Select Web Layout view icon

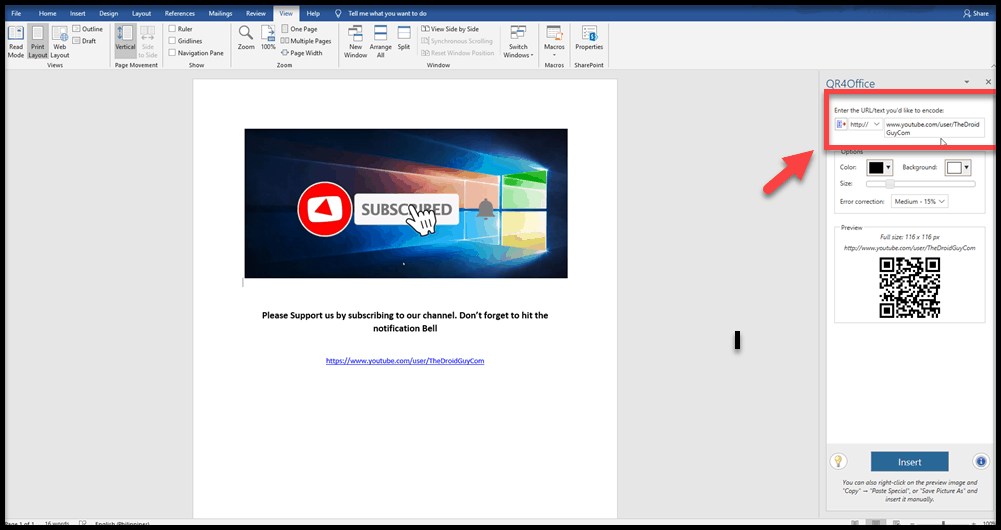[x=60, y=40]
